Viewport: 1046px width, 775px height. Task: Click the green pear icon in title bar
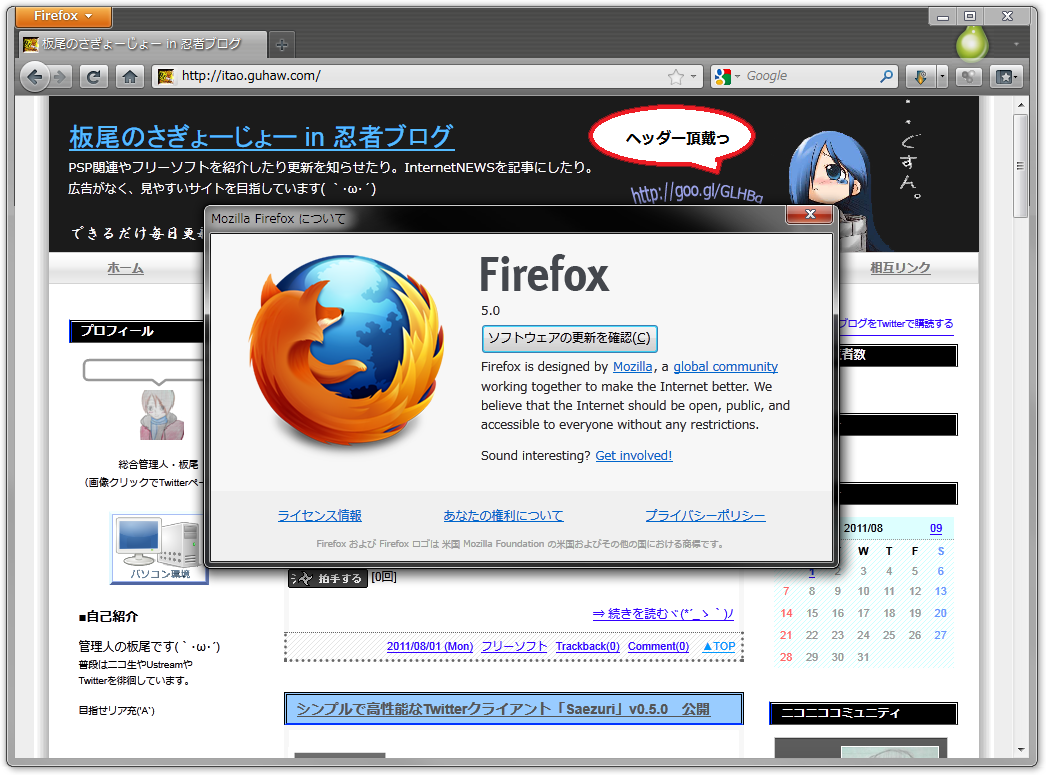(x=973, y=43)
